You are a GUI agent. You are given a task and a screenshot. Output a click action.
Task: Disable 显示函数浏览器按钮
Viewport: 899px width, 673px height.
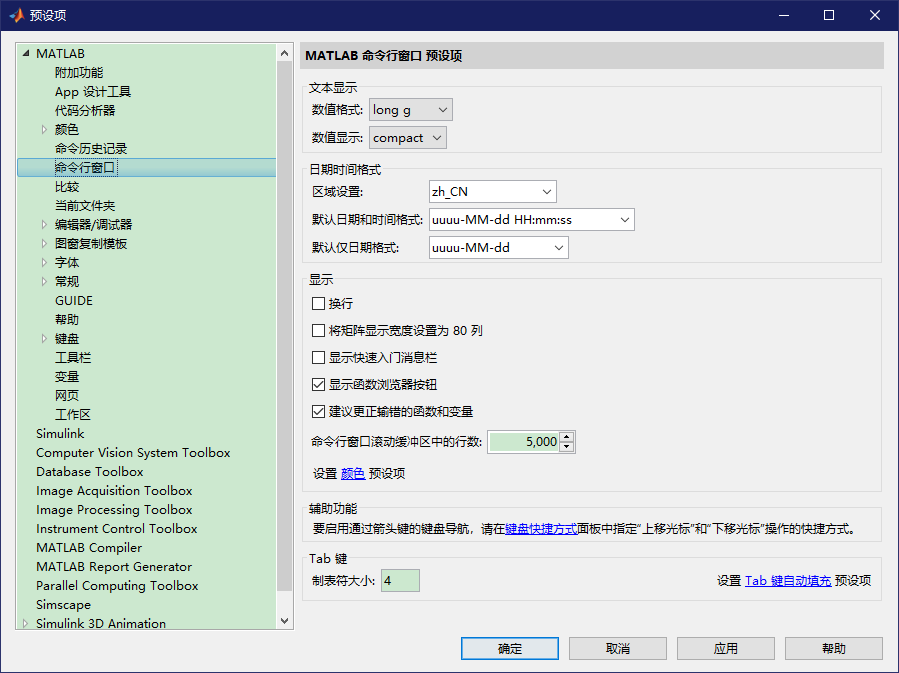(317, 383)
